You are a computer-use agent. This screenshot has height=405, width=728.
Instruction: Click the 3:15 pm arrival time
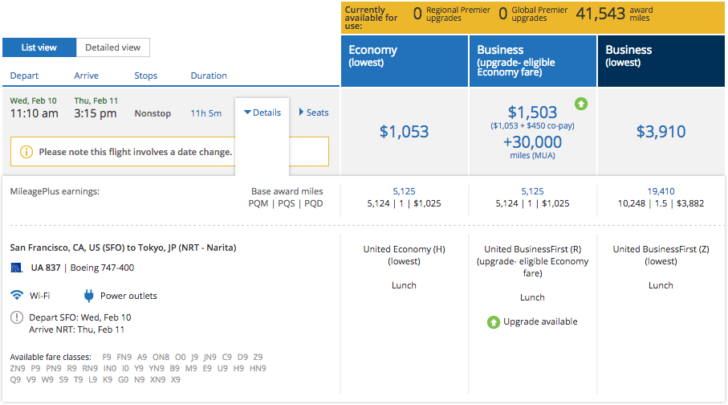click(95, 113)
